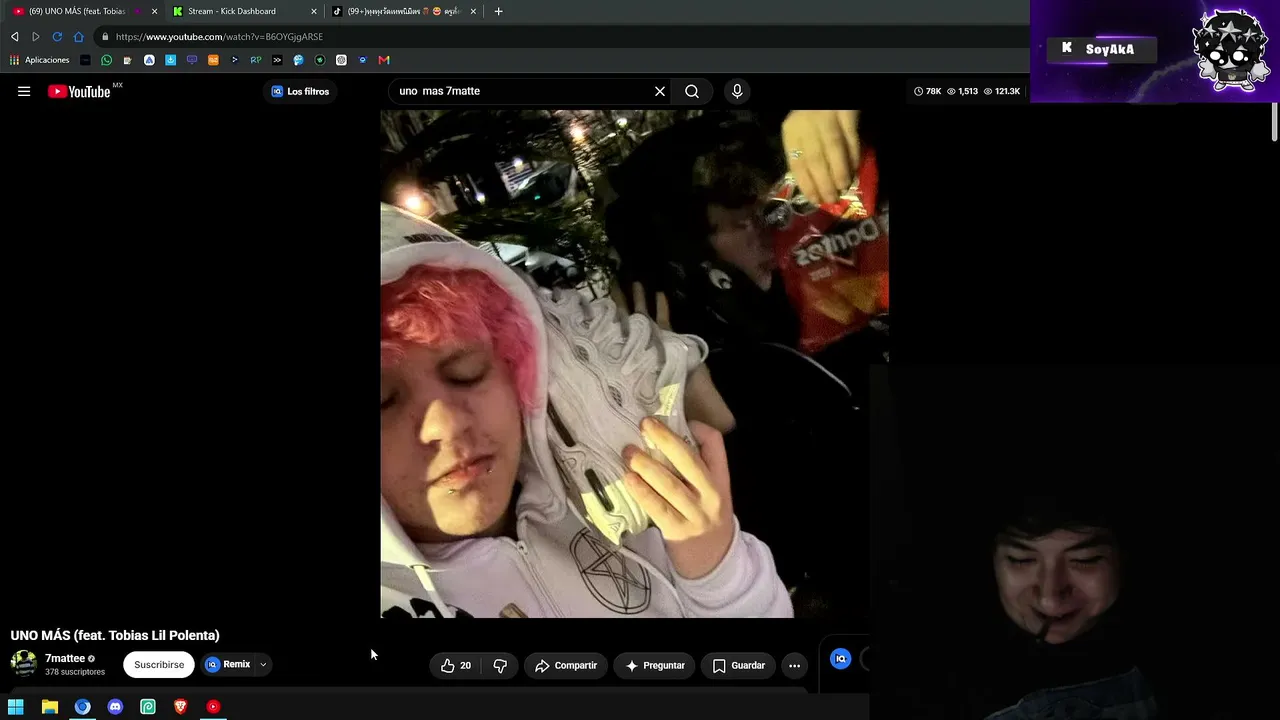The width and height of the screenshot is (1280, 720).
Task: Click the 121.3K views stat
Action: point(1002,91)
